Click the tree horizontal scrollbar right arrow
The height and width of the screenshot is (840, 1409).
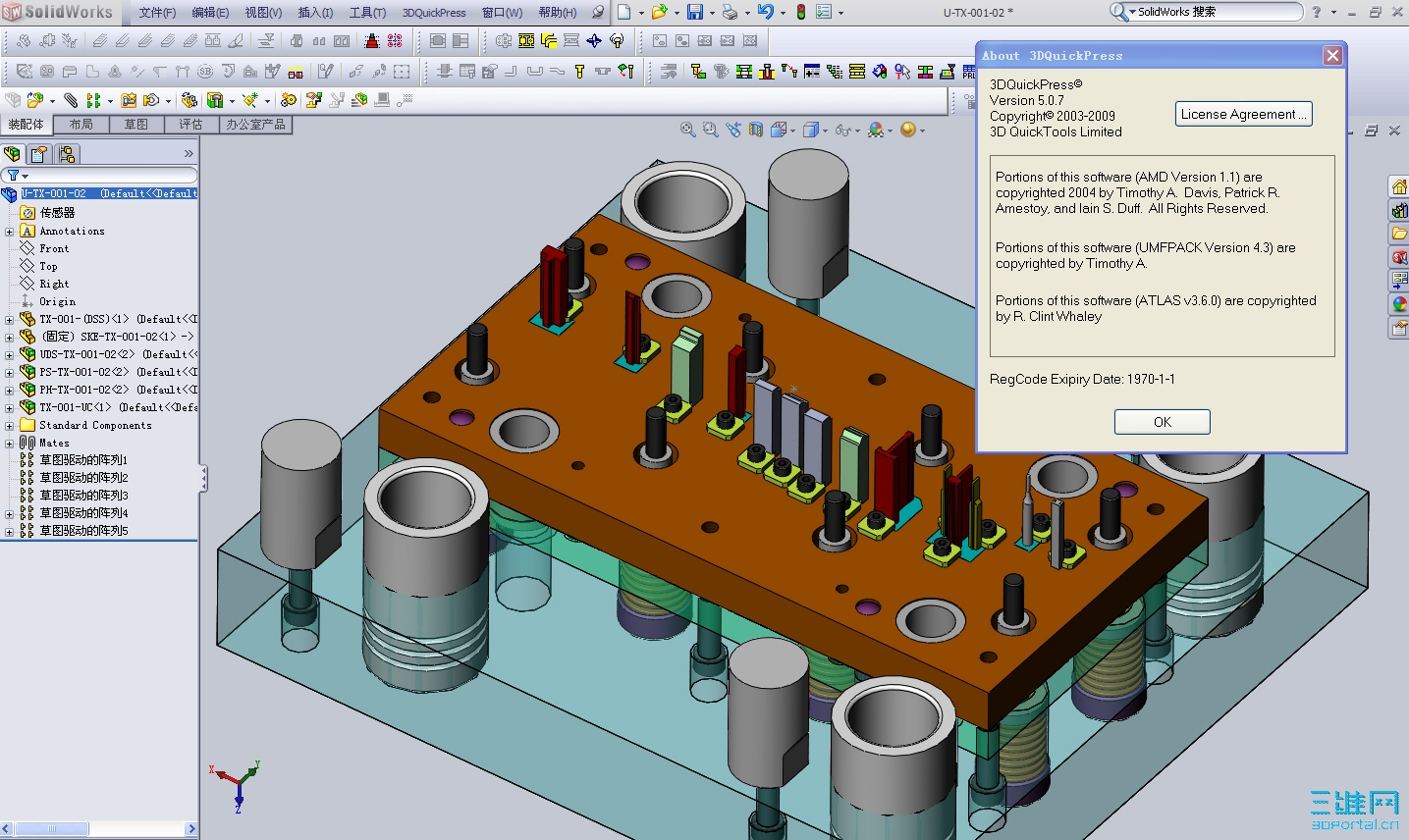tap(191, 829)
